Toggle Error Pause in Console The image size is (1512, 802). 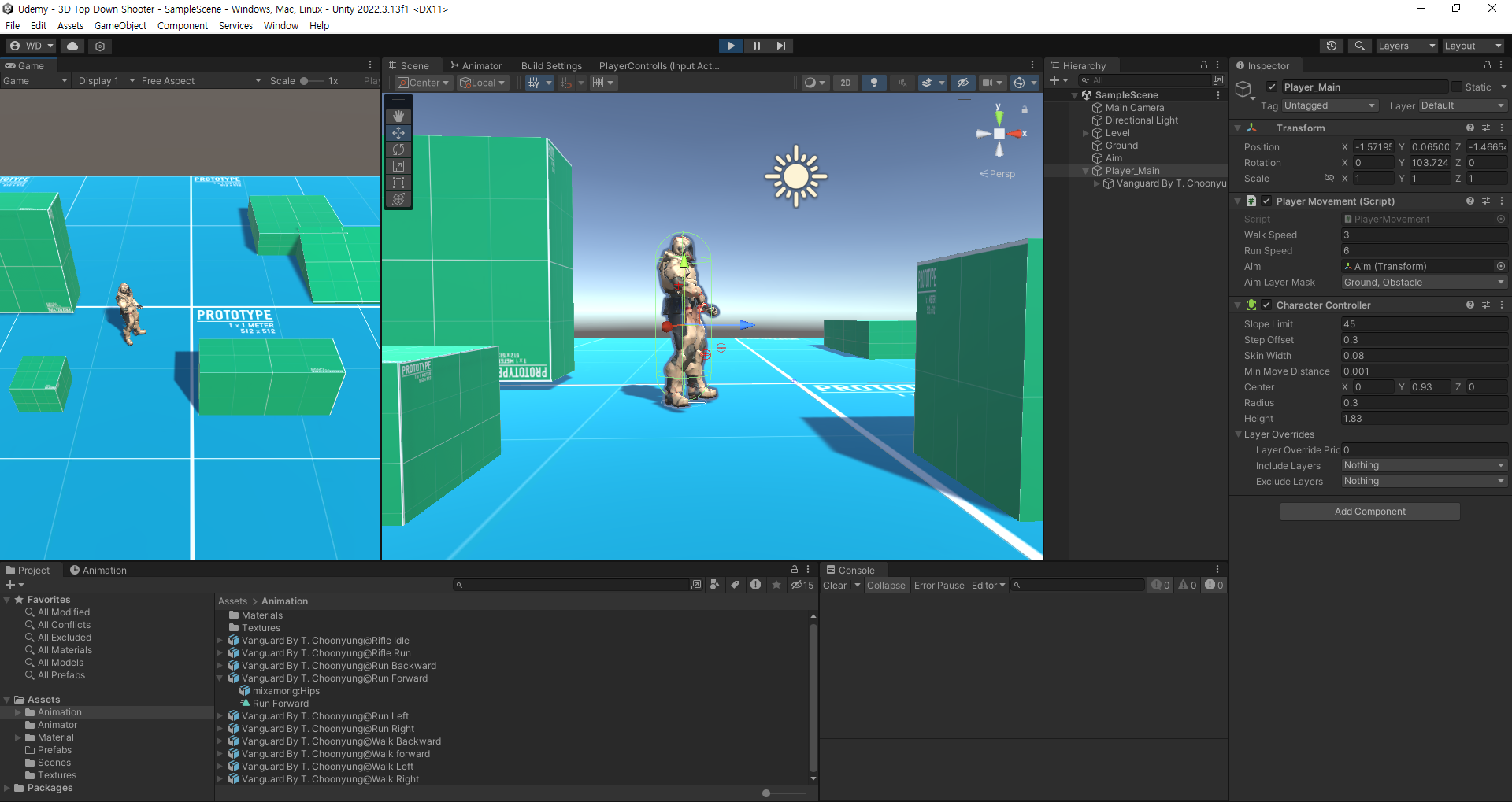tap(939, 585)
